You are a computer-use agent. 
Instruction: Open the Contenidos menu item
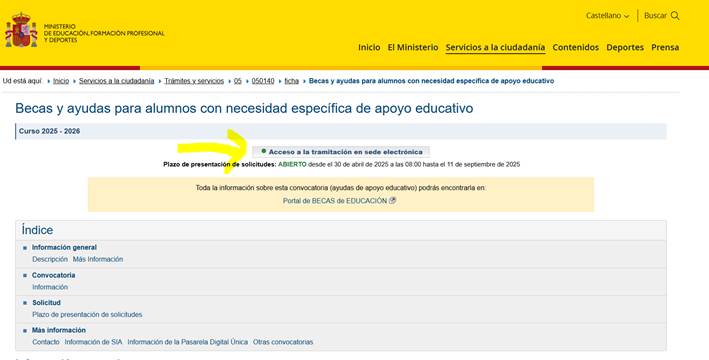pos(576,47)
